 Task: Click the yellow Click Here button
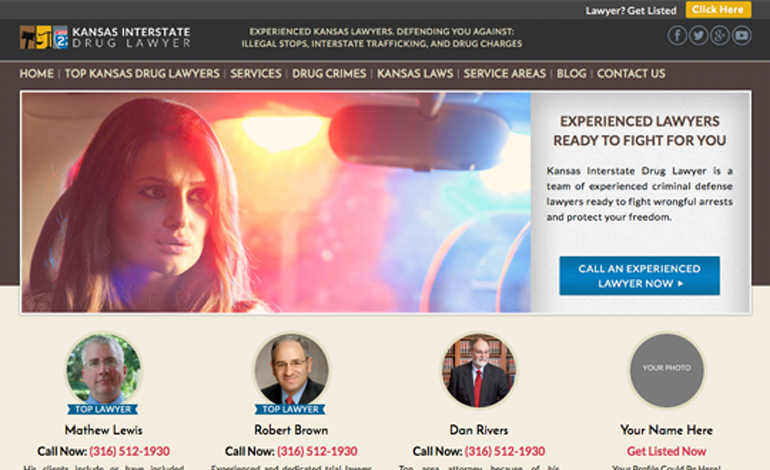click(718, 10)
